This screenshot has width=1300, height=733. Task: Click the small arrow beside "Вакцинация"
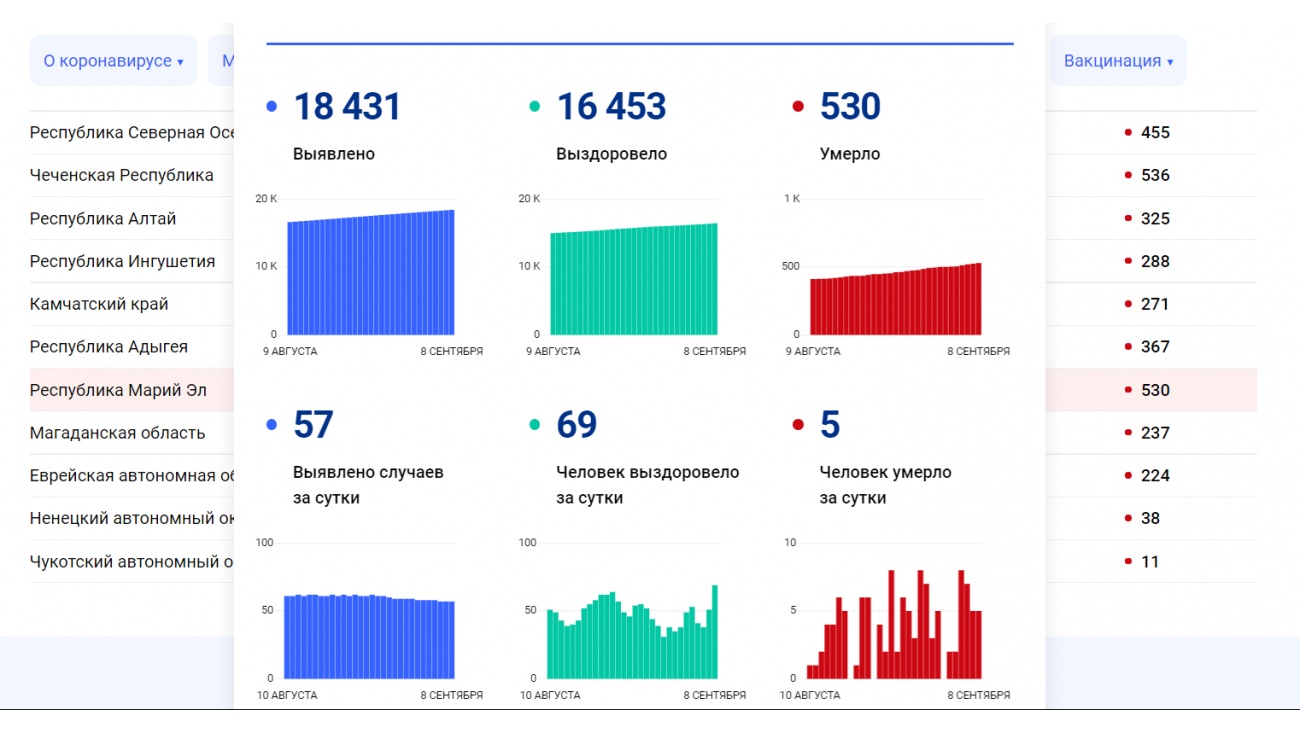click(x=1170, y=62)
